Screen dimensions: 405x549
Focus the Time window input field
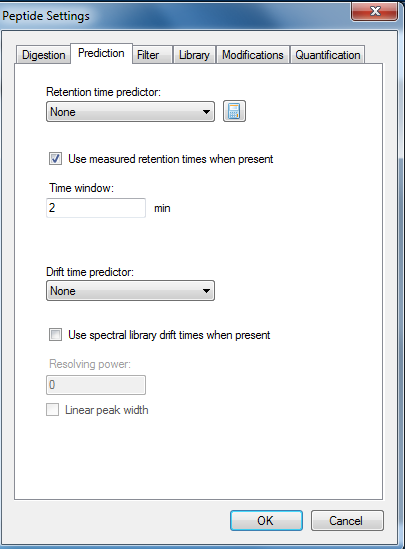tap(96, 208)
